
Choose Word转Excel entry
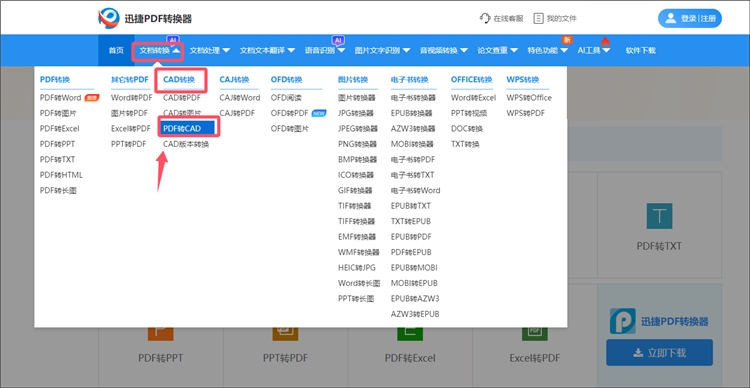coord(474,98)
